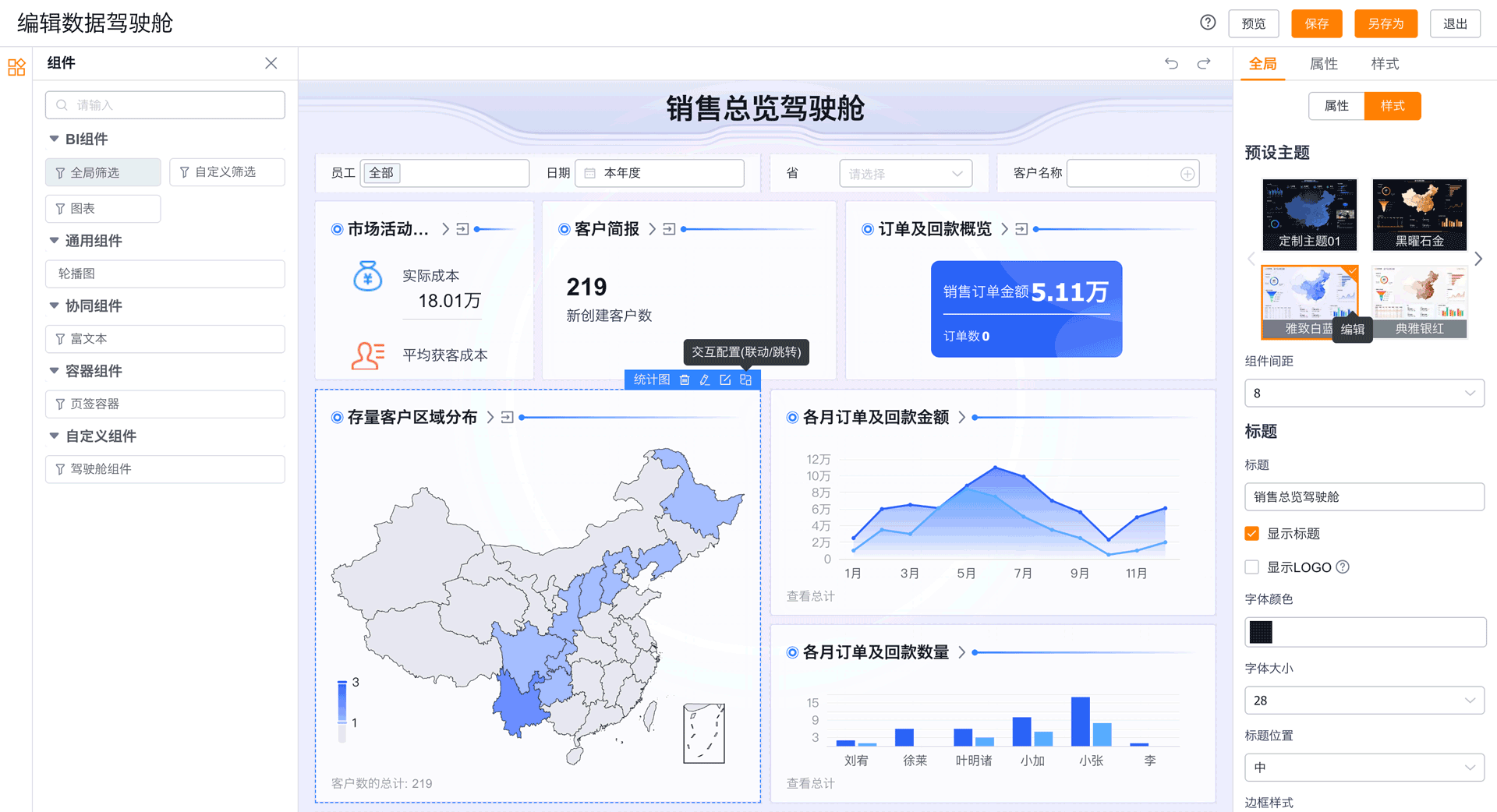Open the 标题位置 dropdown showing 中

[x=1364, y=768]
